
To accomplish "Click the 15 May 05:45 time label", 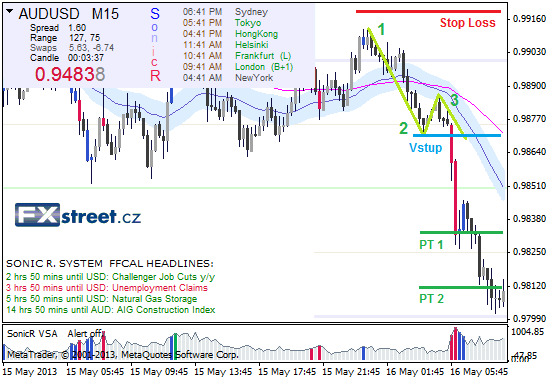I will coord(95,372).
